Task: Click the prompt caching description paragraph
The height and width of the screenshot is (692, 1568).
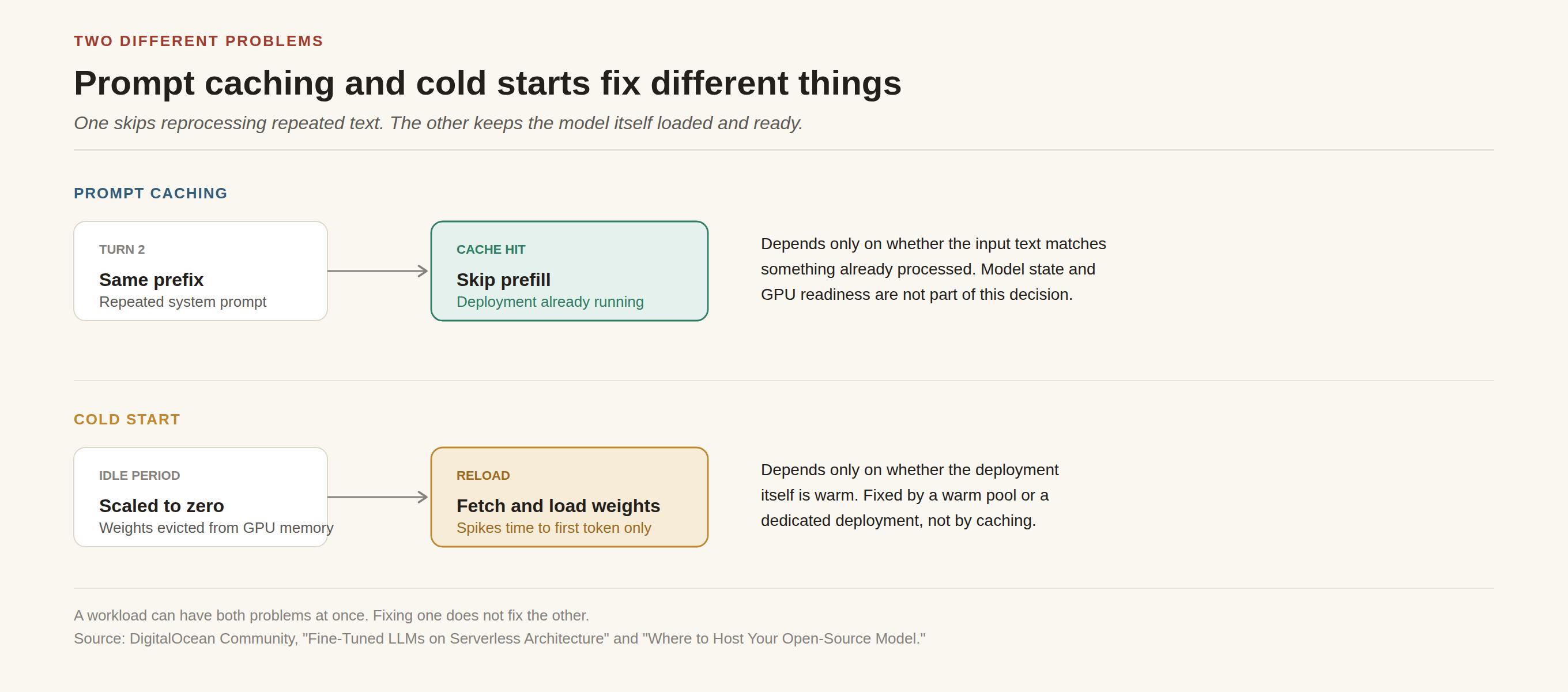Action: point(933,269)
